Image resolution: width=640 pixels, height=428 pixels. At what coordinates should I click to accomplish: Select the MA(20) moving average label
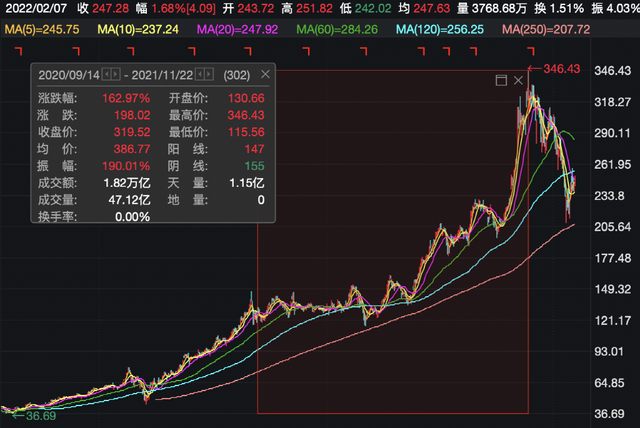(239, 30)
